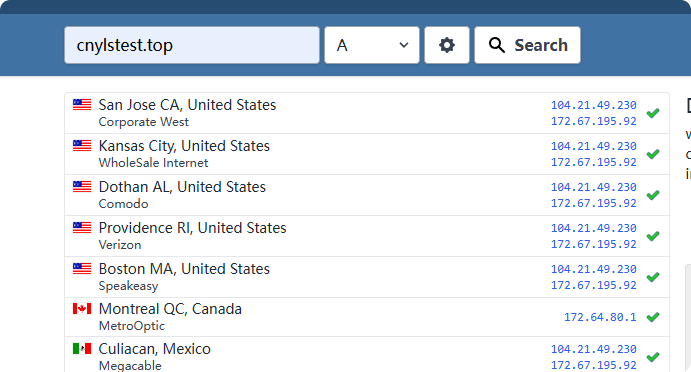Open the 104.21.49.230 link in San Jose row

coord(594,105)
